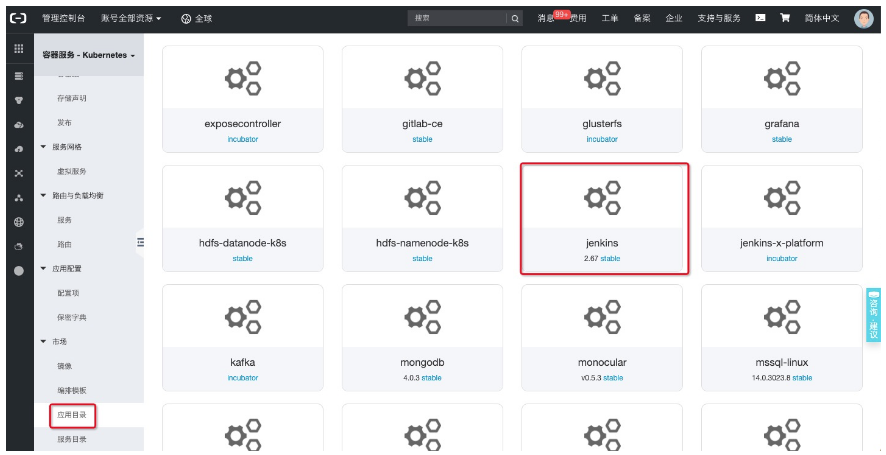Click the search magnifier icon
This screenshot has width=886, height=455.
515,18
